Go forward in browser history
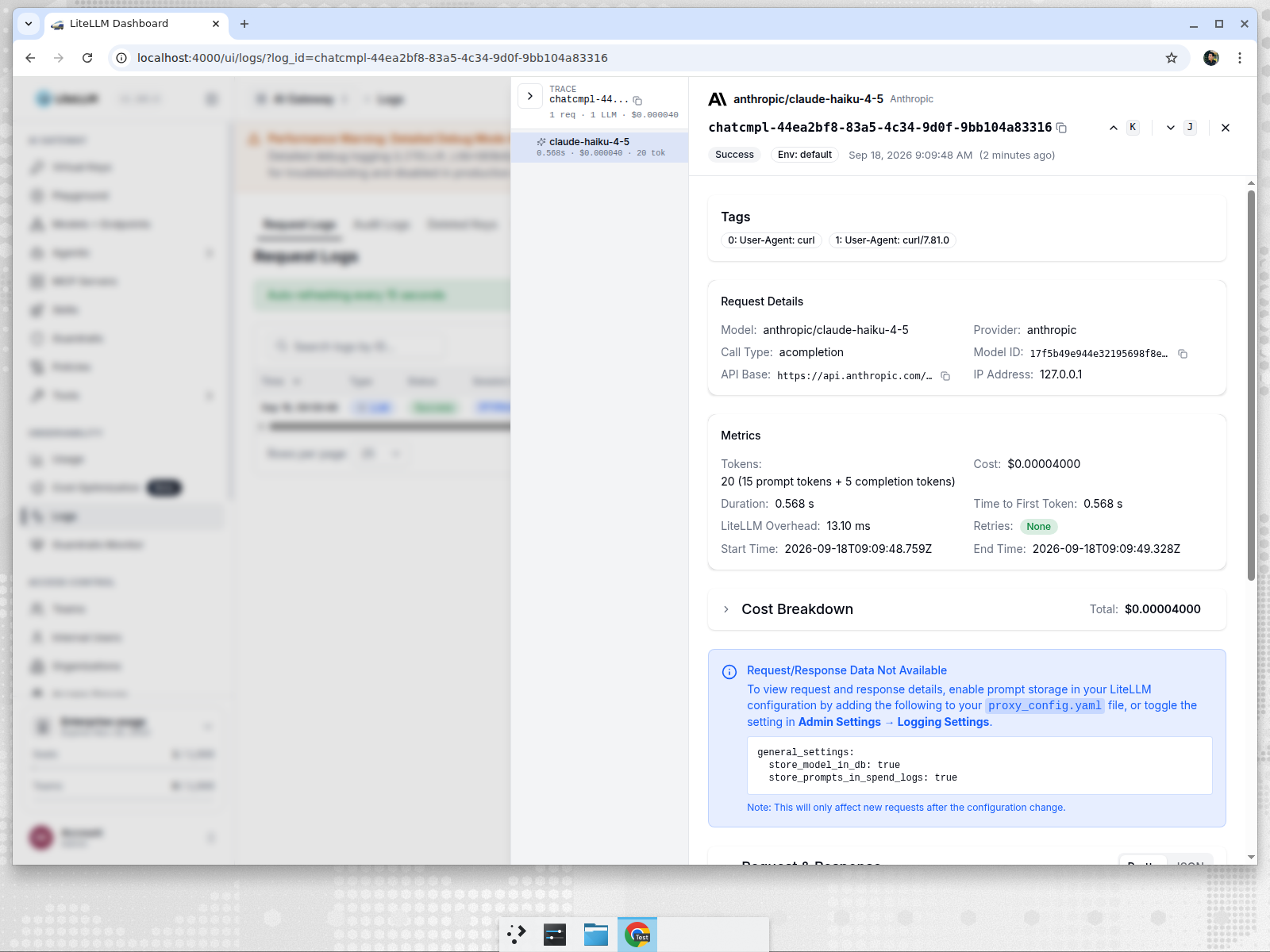Image resolution: width=1270 pixels, height=952 pixels. click(59, 58)
